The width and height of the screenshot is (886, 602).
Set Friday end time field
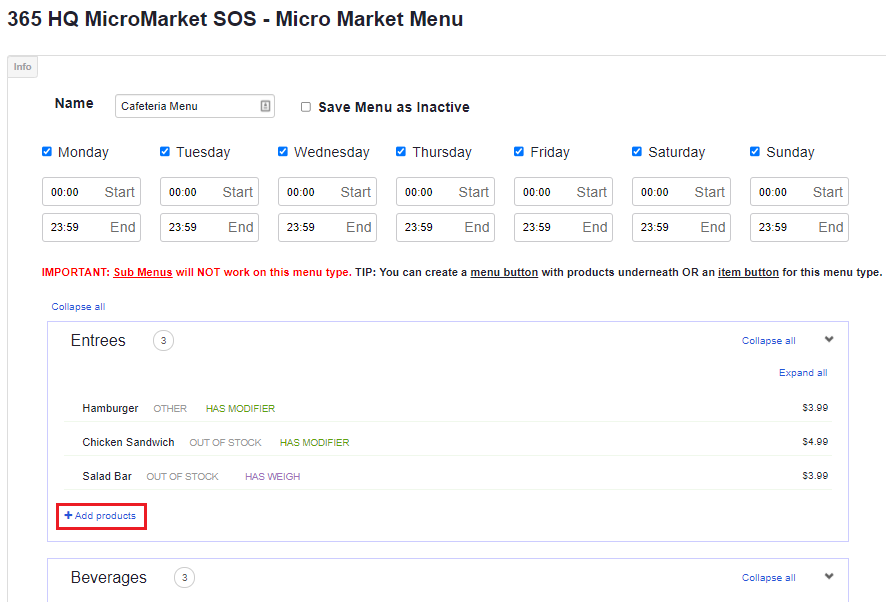(563, 227)
